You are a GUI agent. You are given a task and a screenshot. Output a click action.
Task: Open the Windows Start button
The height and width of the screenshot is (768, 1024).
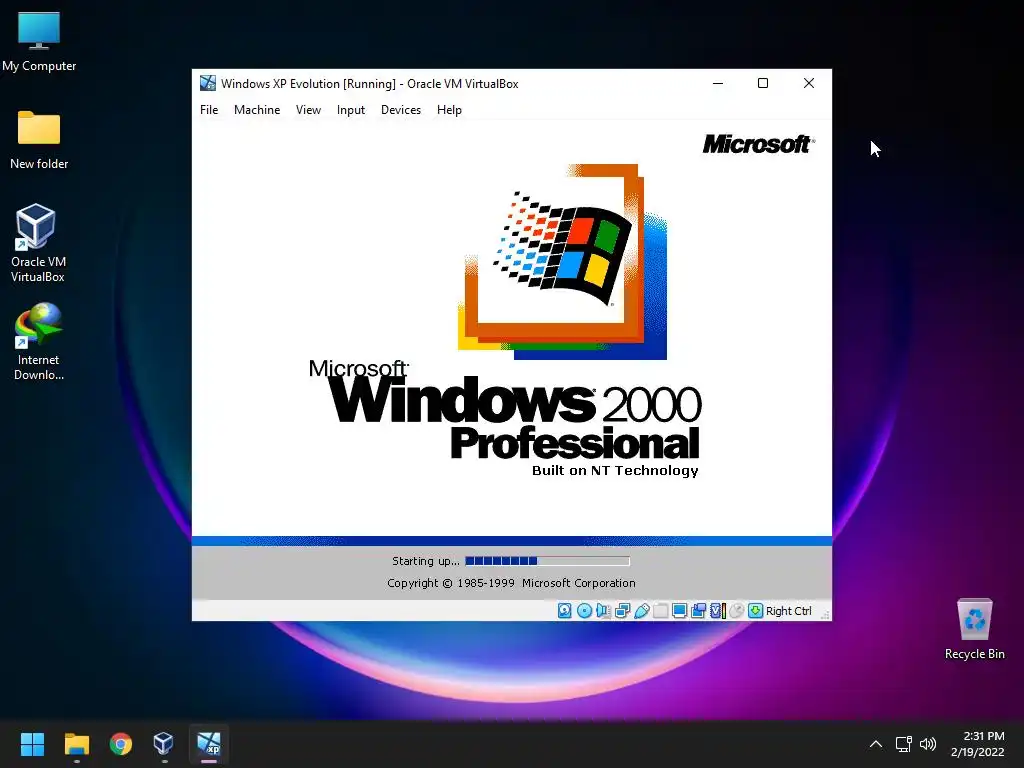(x=32, y=744)
